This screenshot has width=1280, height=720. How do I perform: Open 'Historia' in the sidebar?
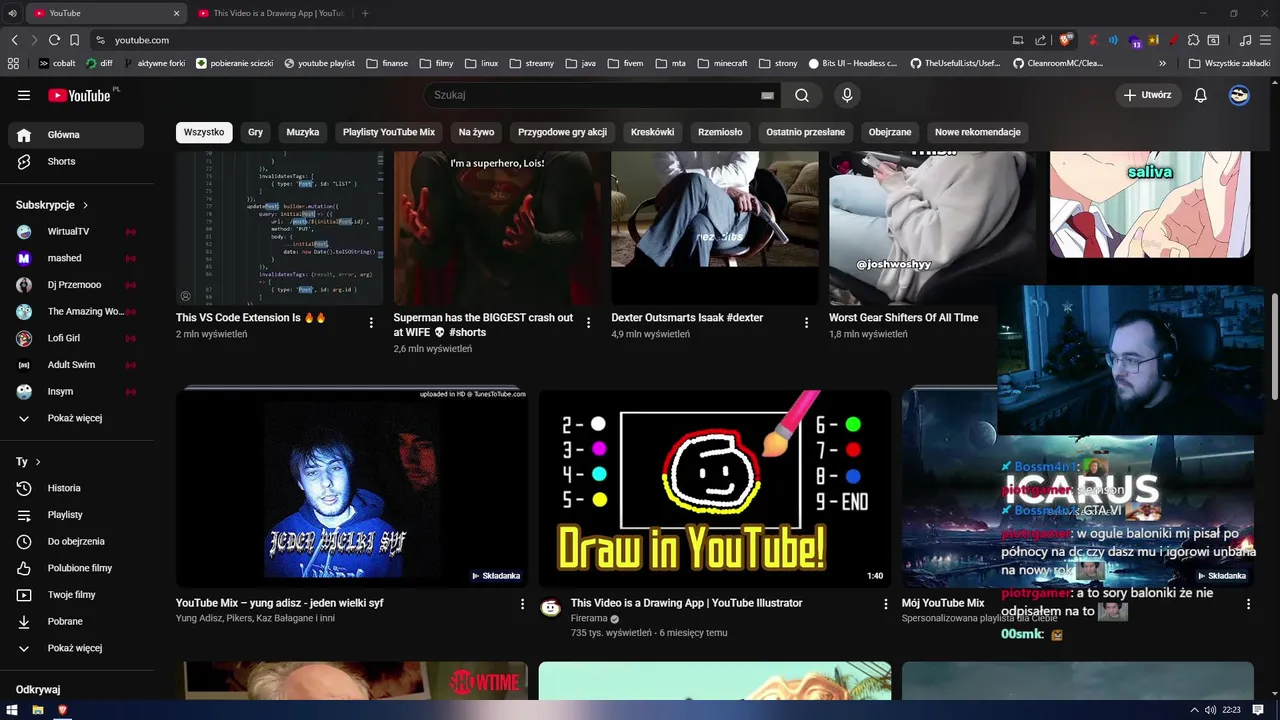[x=76, y=488]
